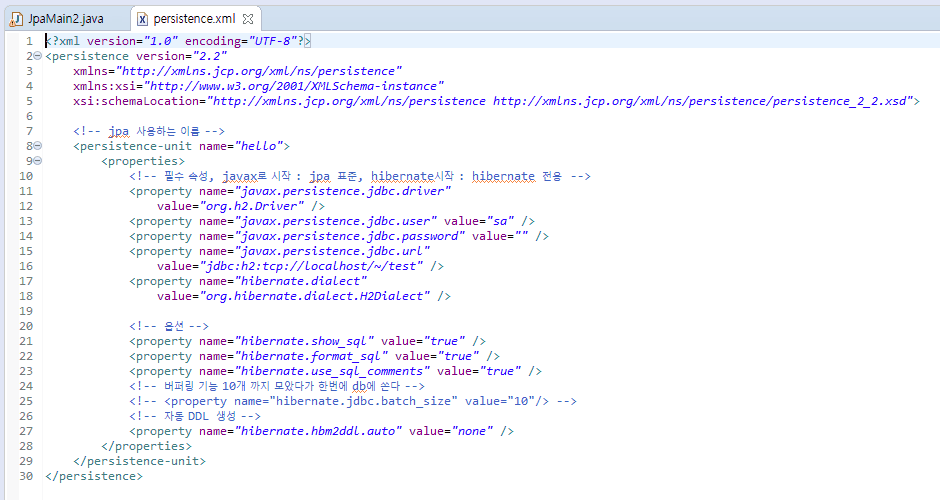Click the persistence_2_2.xsd URL text

point(703,101)
